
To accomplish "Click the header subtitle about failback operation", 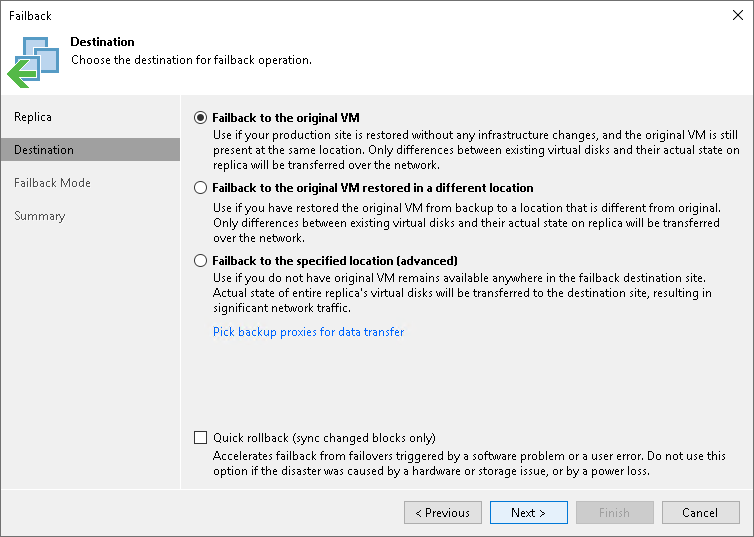I will (191, 60).
